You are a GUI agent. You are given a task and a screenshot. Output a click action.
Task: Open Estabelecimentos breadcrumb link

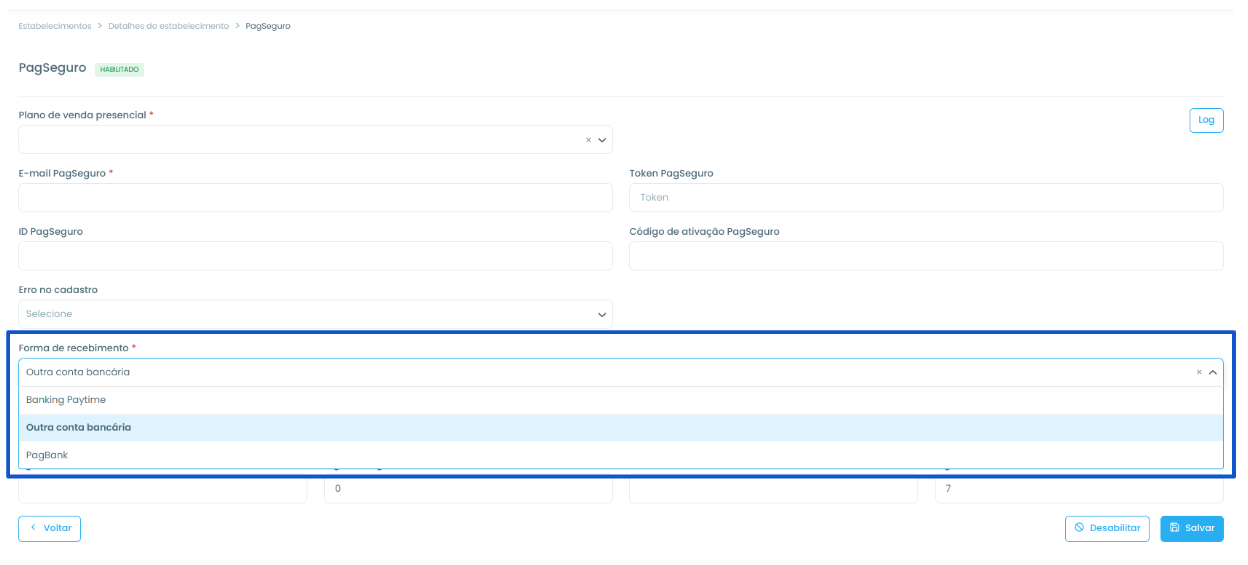click(x=55, y=26)
